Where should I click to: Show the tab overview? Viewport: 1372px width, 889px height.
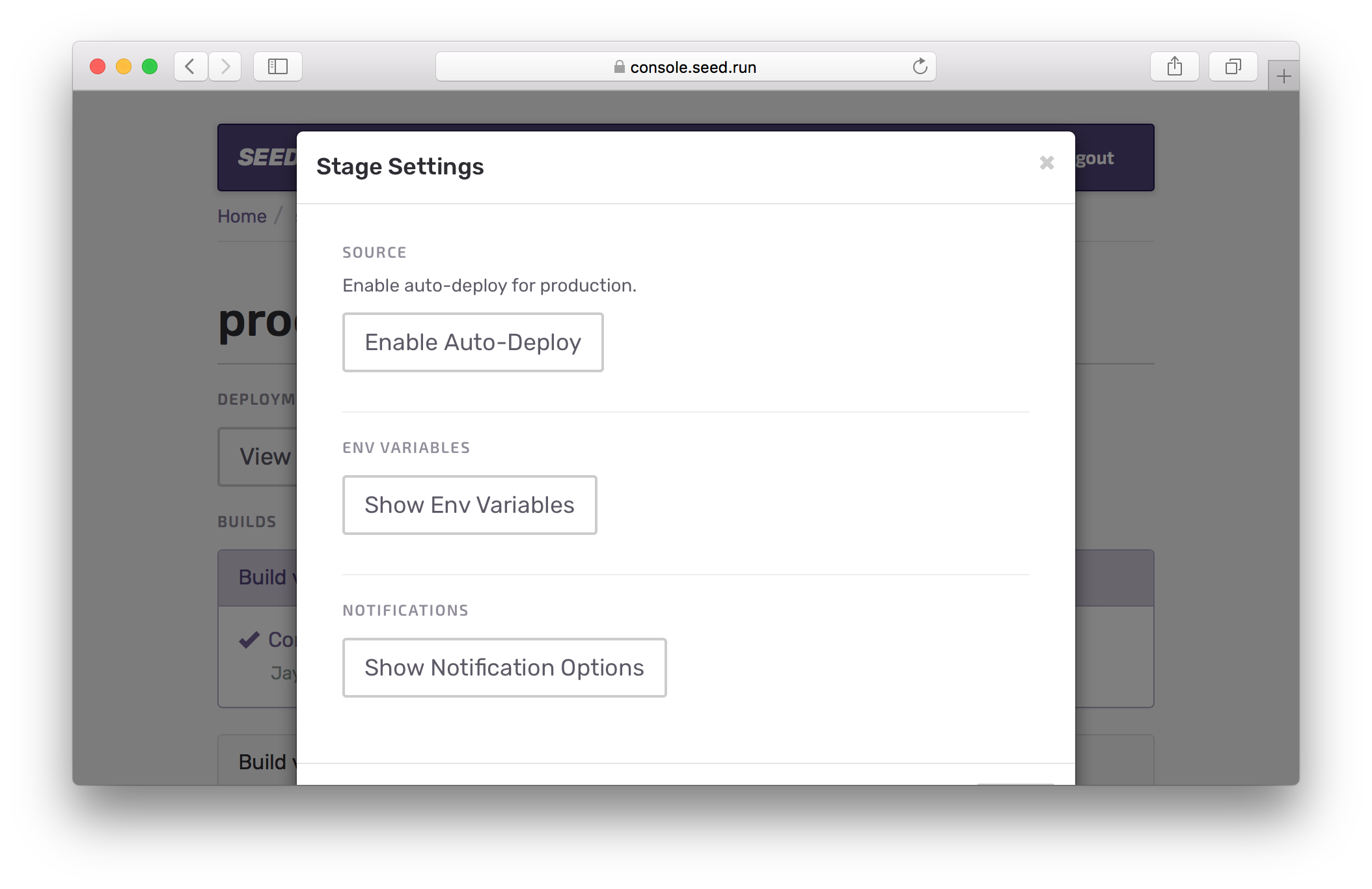tap(1233, 66)
